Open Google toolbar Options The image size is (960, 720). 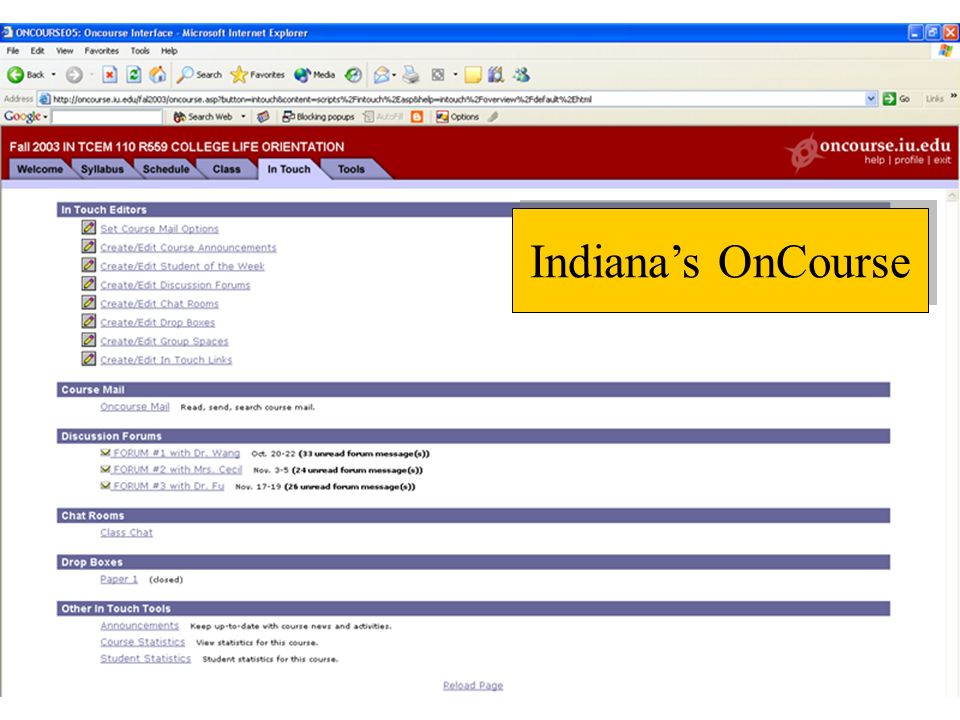tap(457, 116)
